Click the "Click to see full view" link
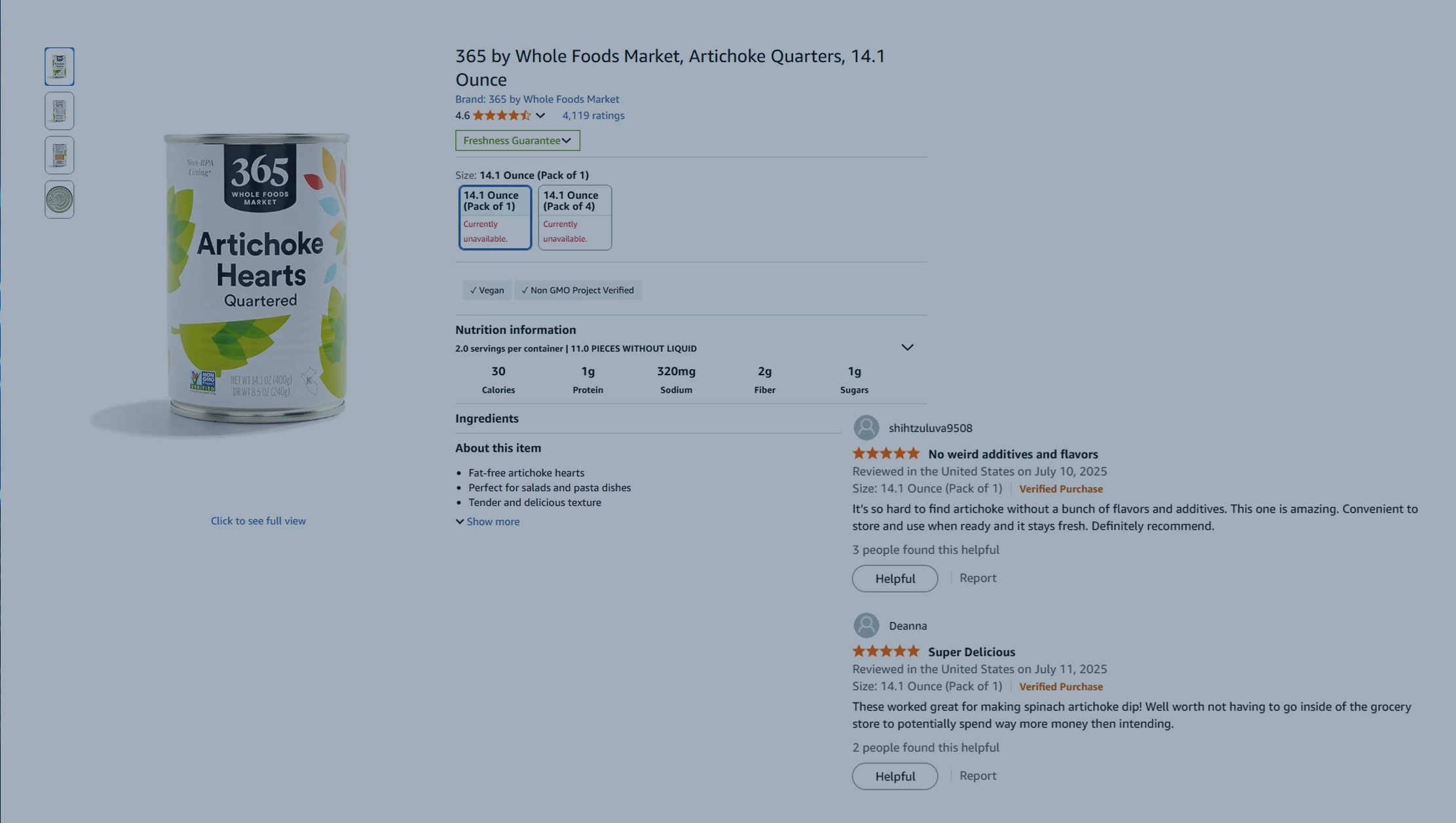This screenshot has height=823, width=1456. (x=258, y=521)
